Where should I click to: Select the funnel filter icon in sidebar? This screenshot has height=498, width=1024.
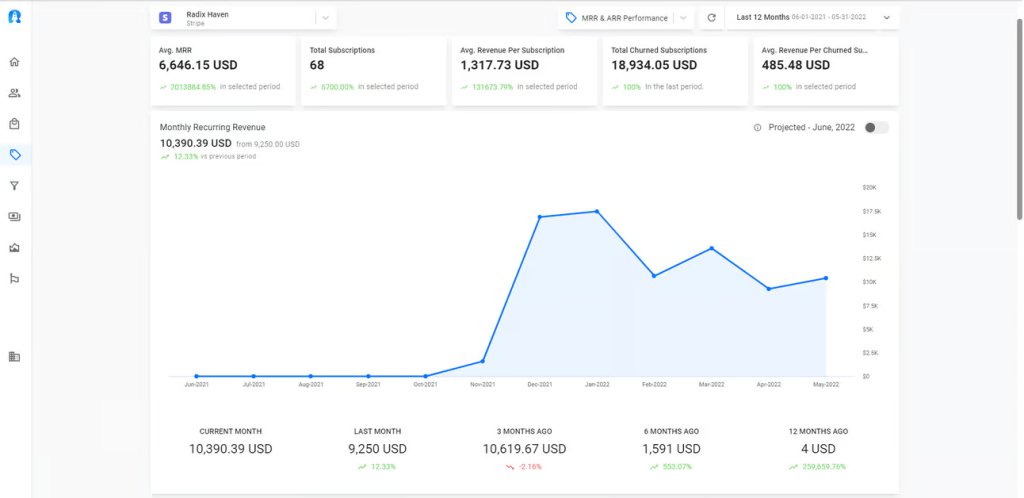[15, 185]
